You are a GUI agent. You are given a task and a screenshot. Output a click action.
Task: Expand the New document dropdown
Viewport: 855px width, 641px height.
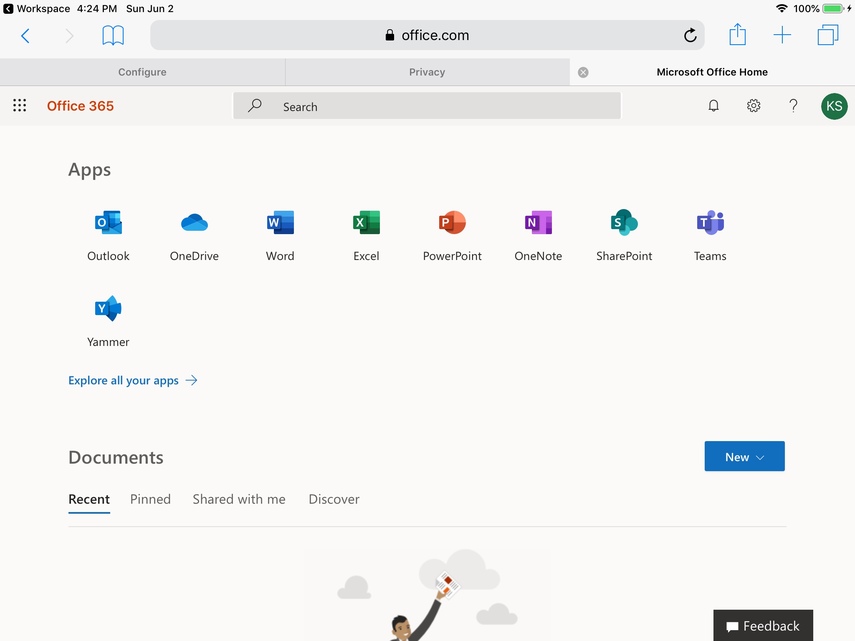(744, 457)
